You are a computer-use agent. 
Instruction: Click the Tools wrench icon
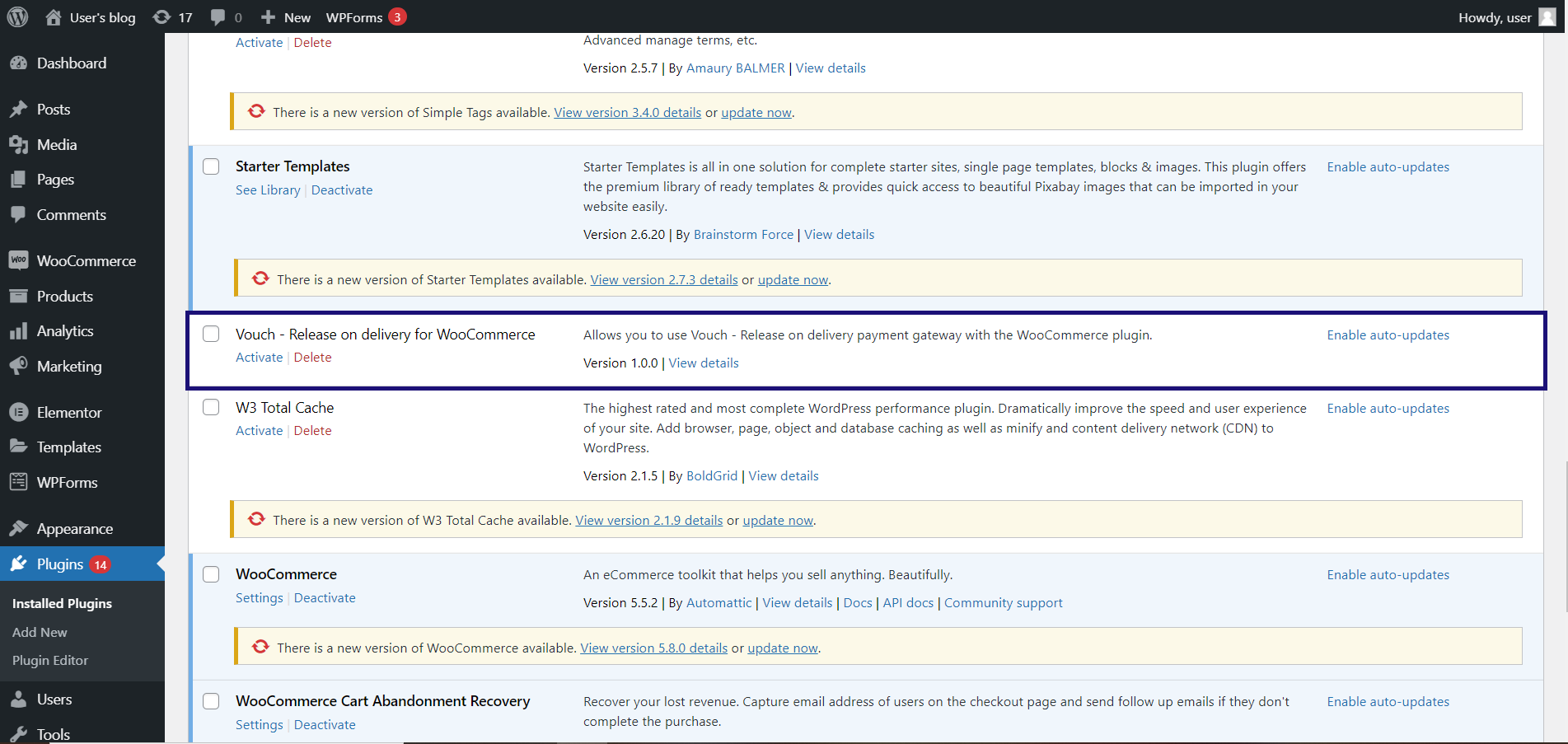tap(18, 734)
